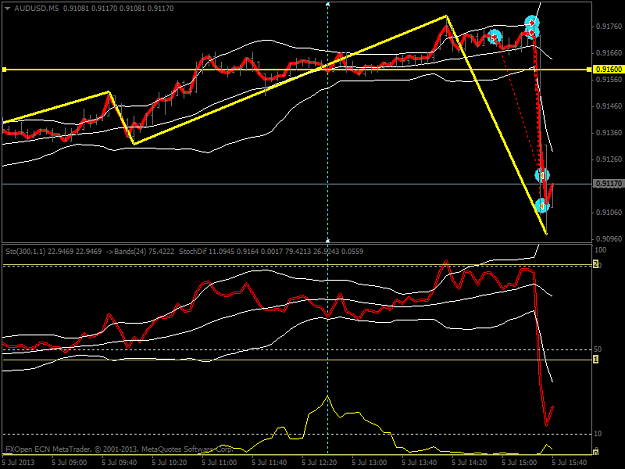Click the 5 Jul 15:40 time label
The image size is (625, 469).
click(569, 462)
